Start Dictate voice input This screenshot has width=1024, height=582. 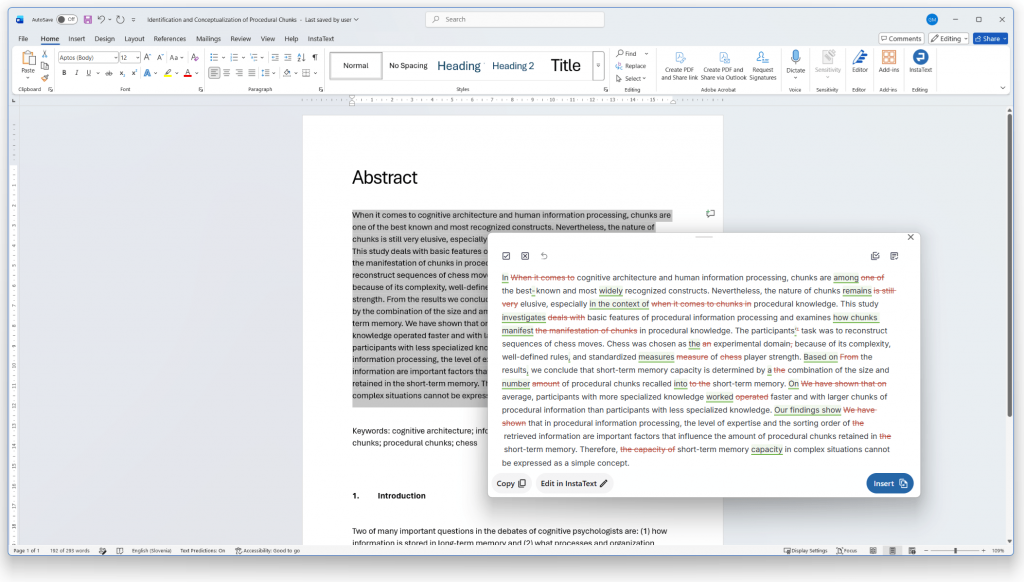[x=795, y=64]
